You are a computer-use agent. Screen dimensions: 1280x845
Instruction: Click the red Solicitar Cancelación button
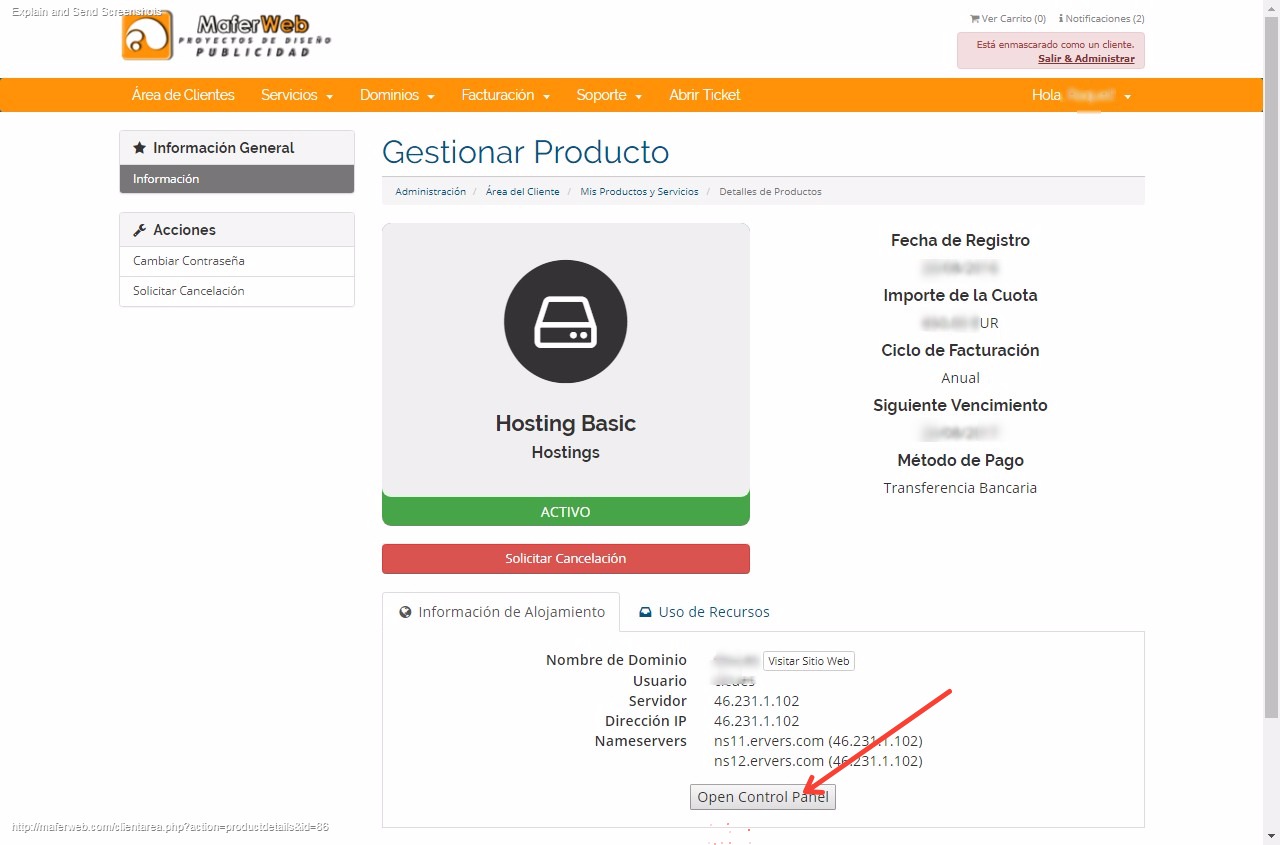pos(565,559)
